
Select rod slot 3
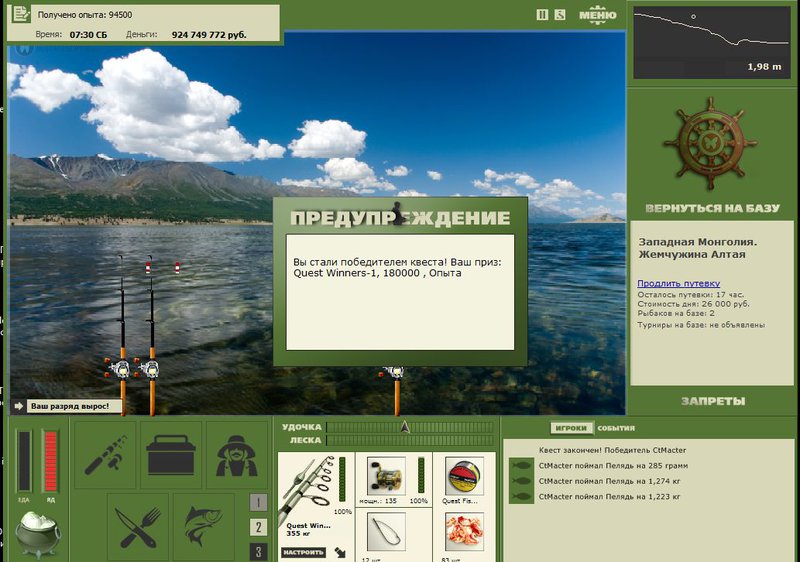pos(258,552)
